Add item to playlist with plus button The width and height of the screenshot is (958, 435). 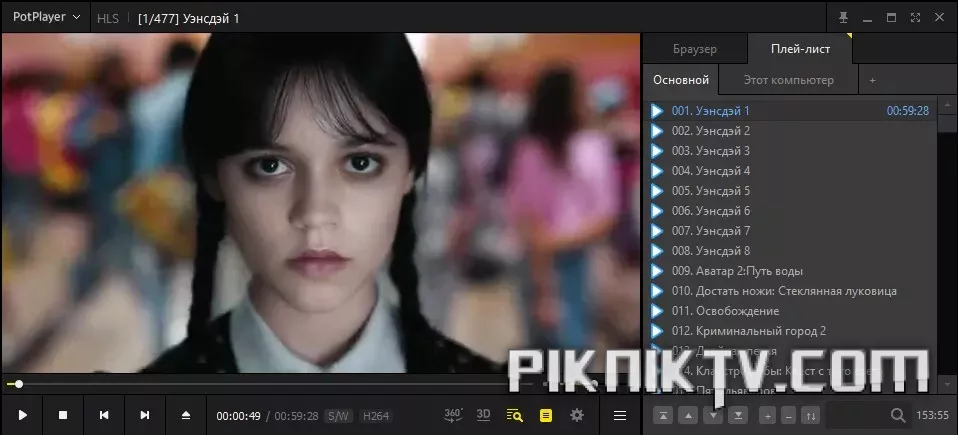point(768,416)
